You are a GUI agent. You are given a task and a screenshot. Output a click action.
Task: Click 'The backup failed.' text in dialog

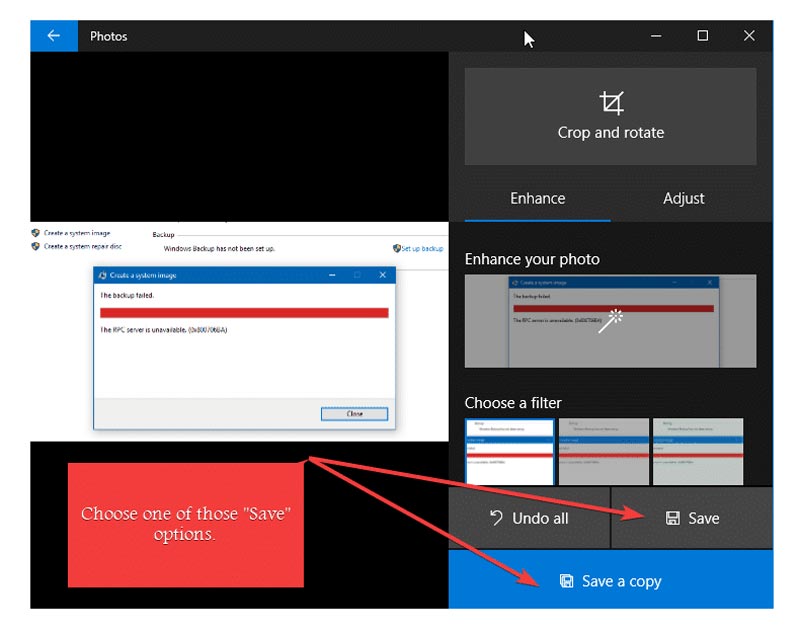click(x=127, y=295)
